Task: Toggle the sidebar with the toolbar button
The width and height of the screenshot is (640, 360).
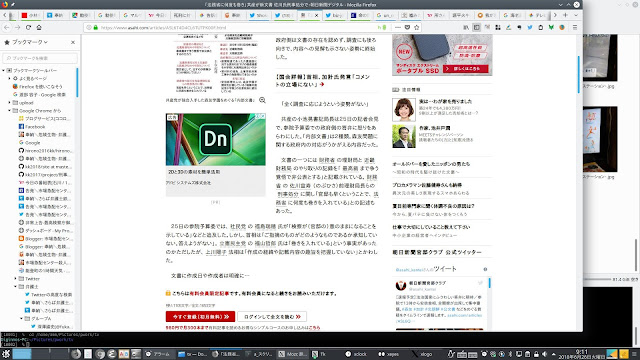Action: click(x=476, y=27)
